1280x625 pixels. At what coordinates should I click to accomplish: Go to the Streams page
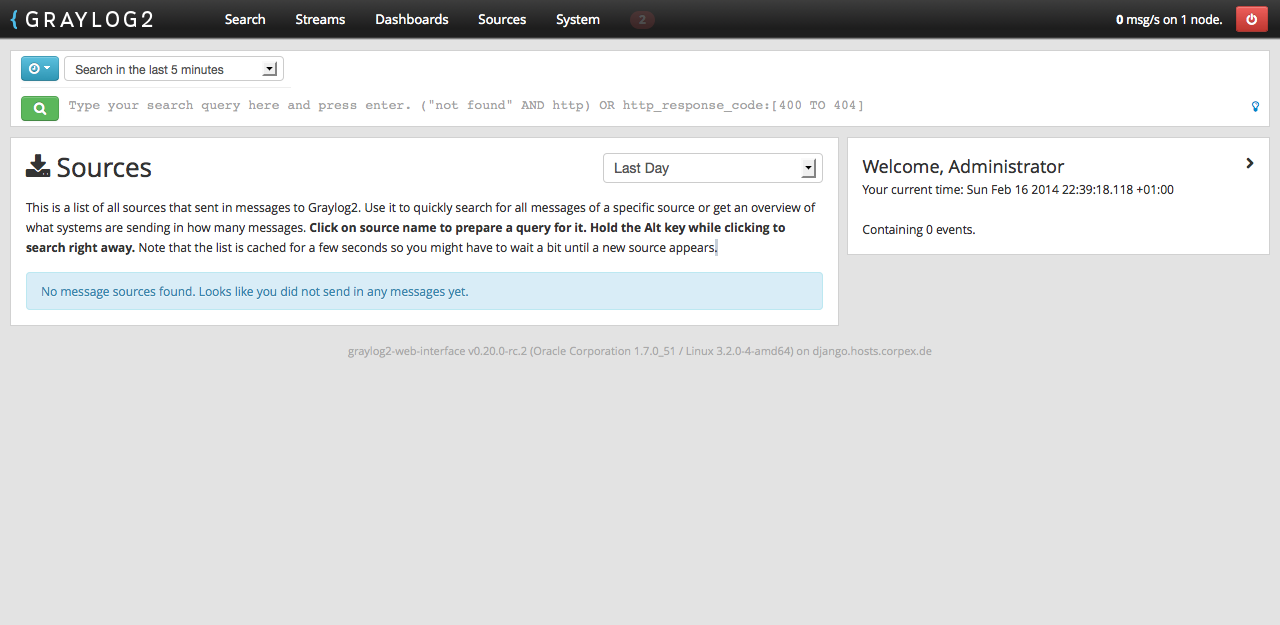pos(320,19)
